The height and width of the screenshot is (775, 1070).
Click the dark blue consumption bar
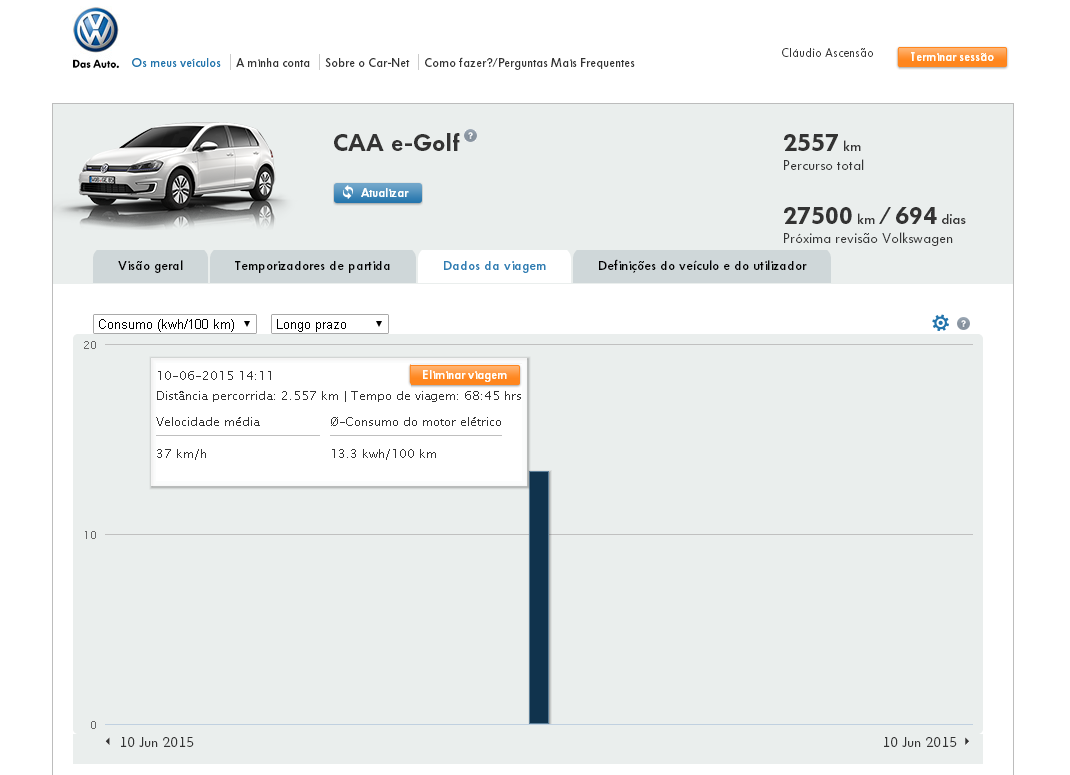pyautogui.click(x=539, y=597)
